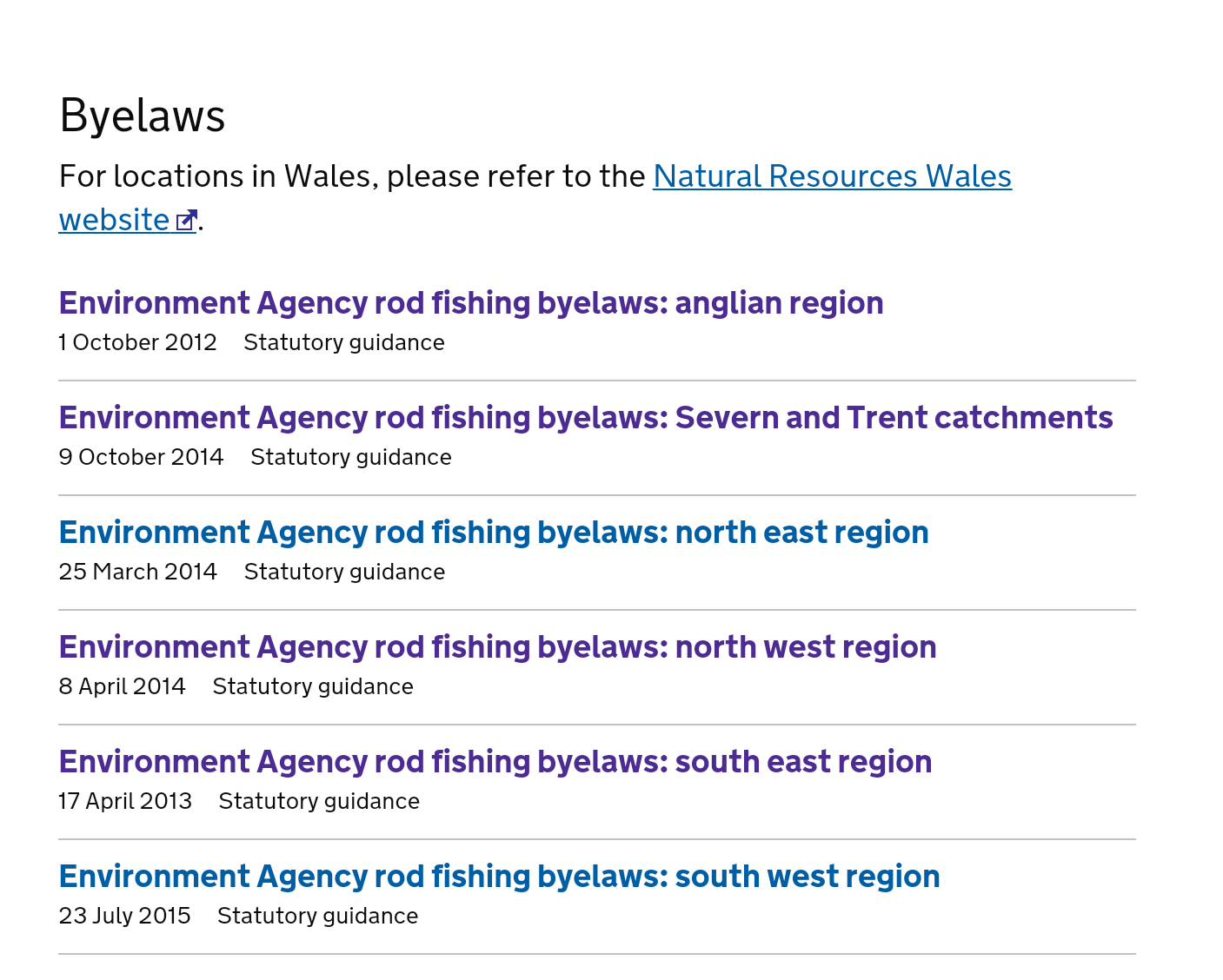Open the north west region byelaws link
Image resolution: width=1223 pixels, height=980 pixels.
[497, 647]
